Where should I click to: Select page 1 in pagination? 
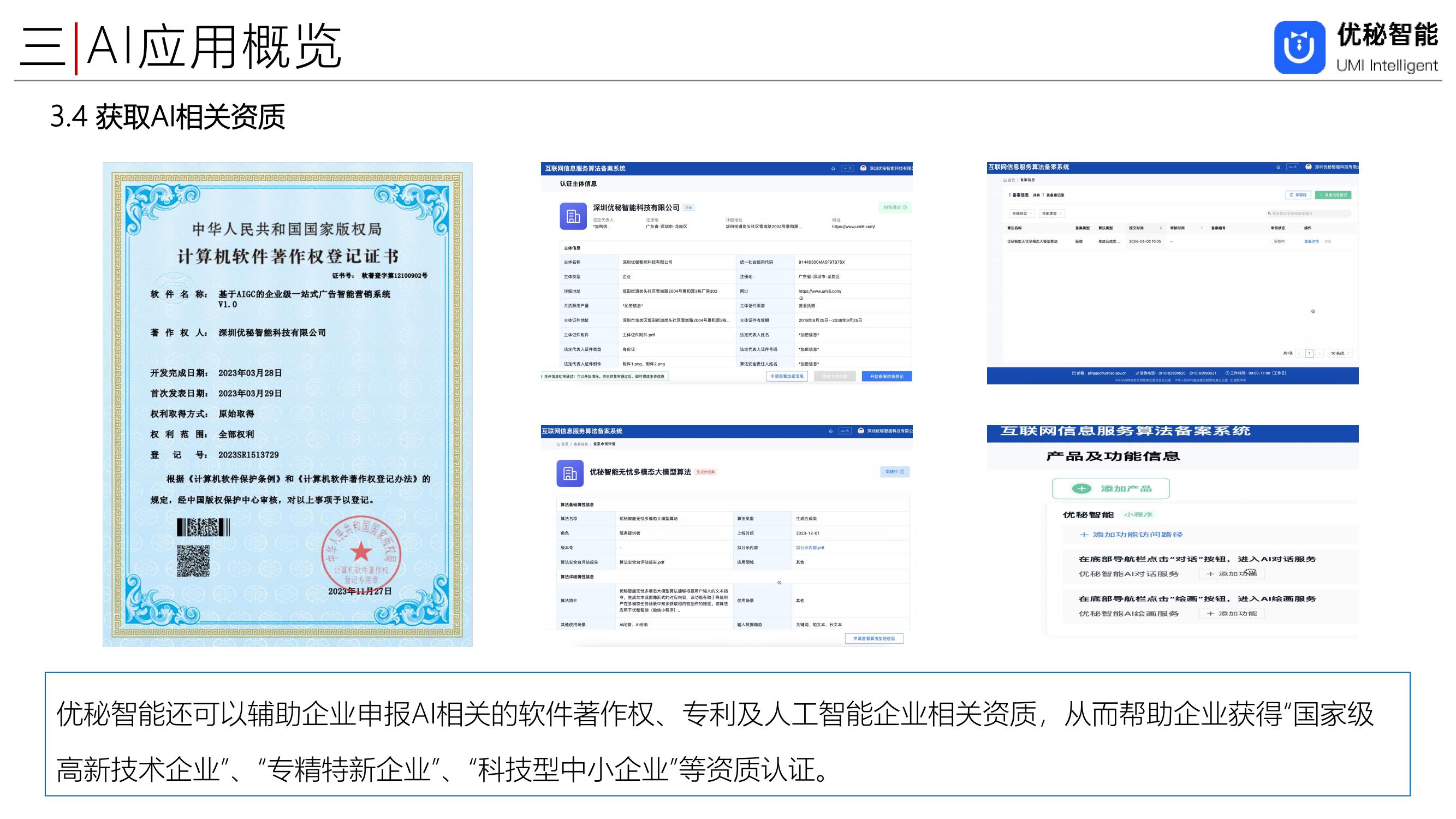1309,353
